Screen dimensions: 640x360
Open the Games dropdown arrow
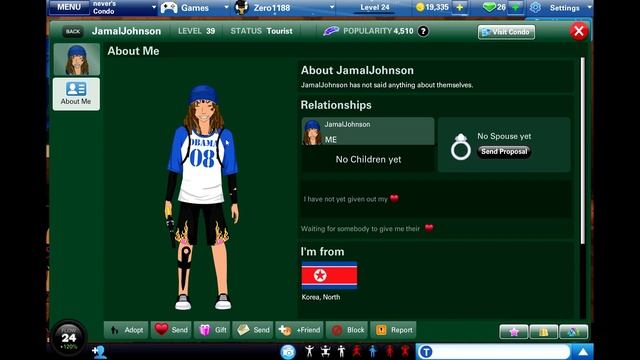coord(227,7)
